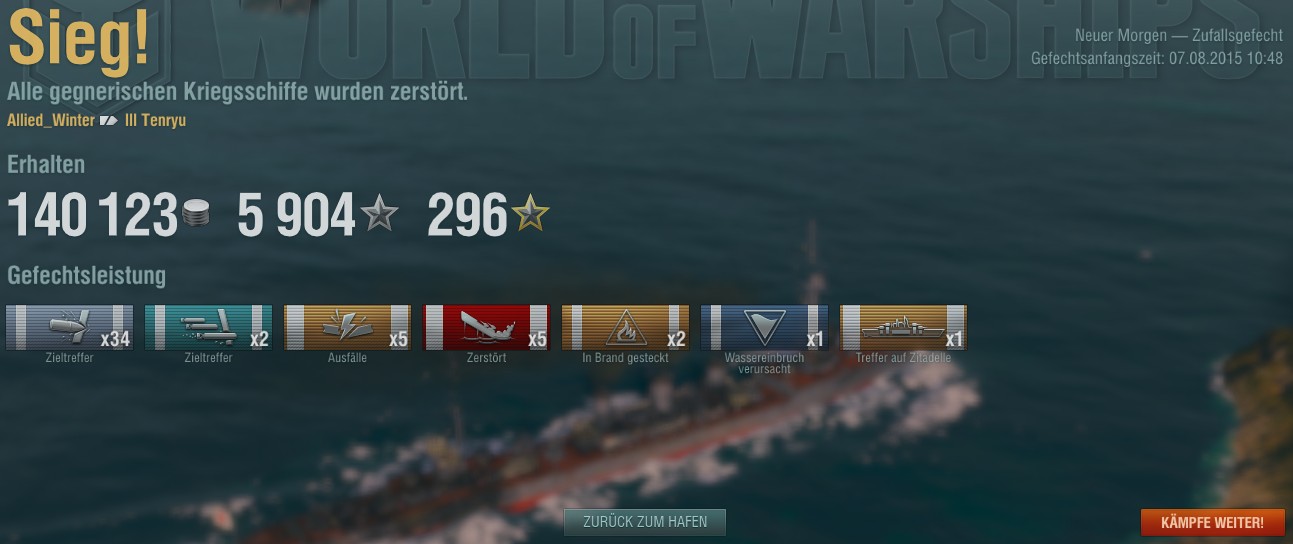Click the gray experience star icon

coord(380,214)
